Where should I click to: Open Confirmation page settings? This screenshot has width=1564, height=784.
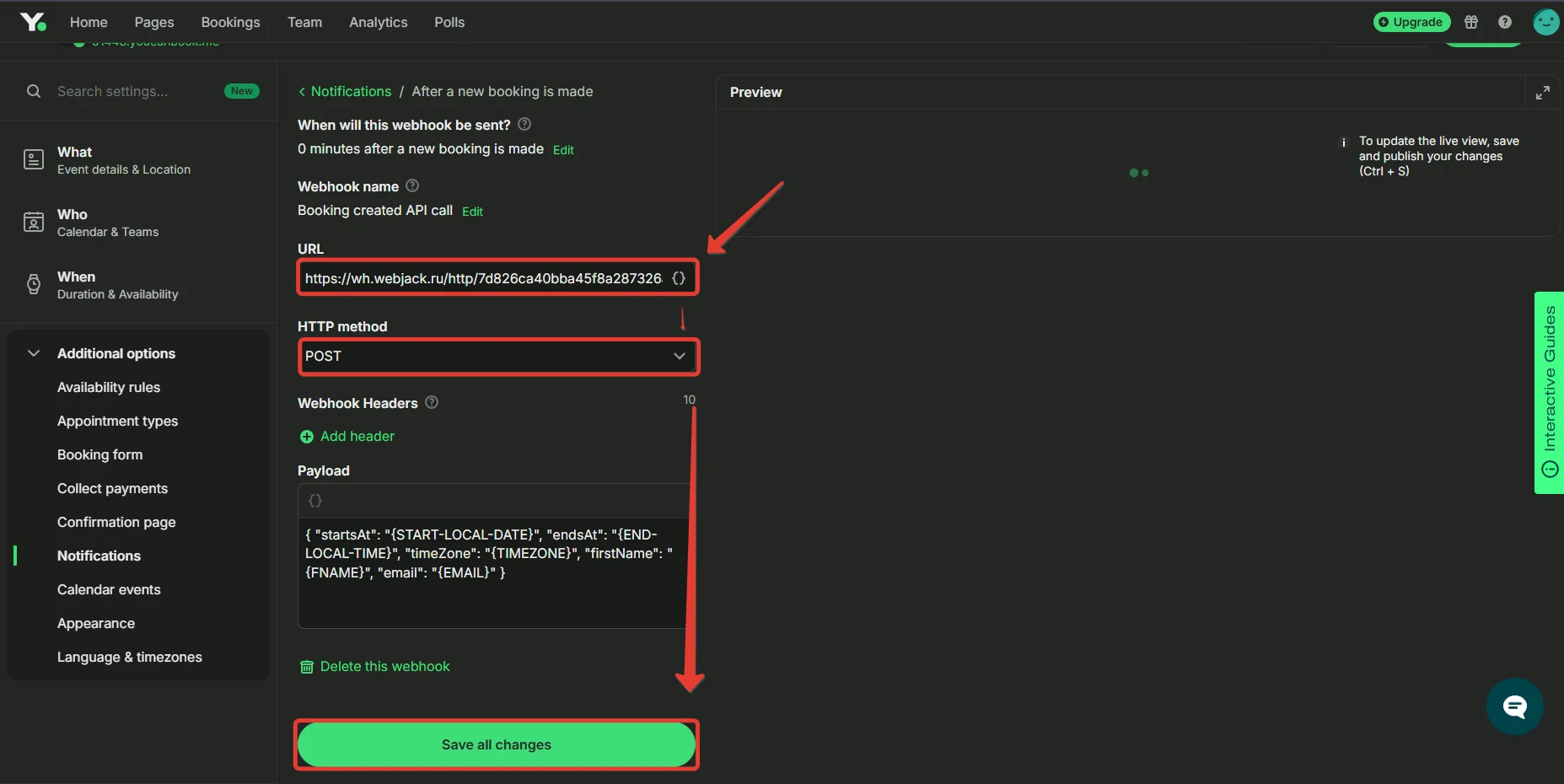116,523
